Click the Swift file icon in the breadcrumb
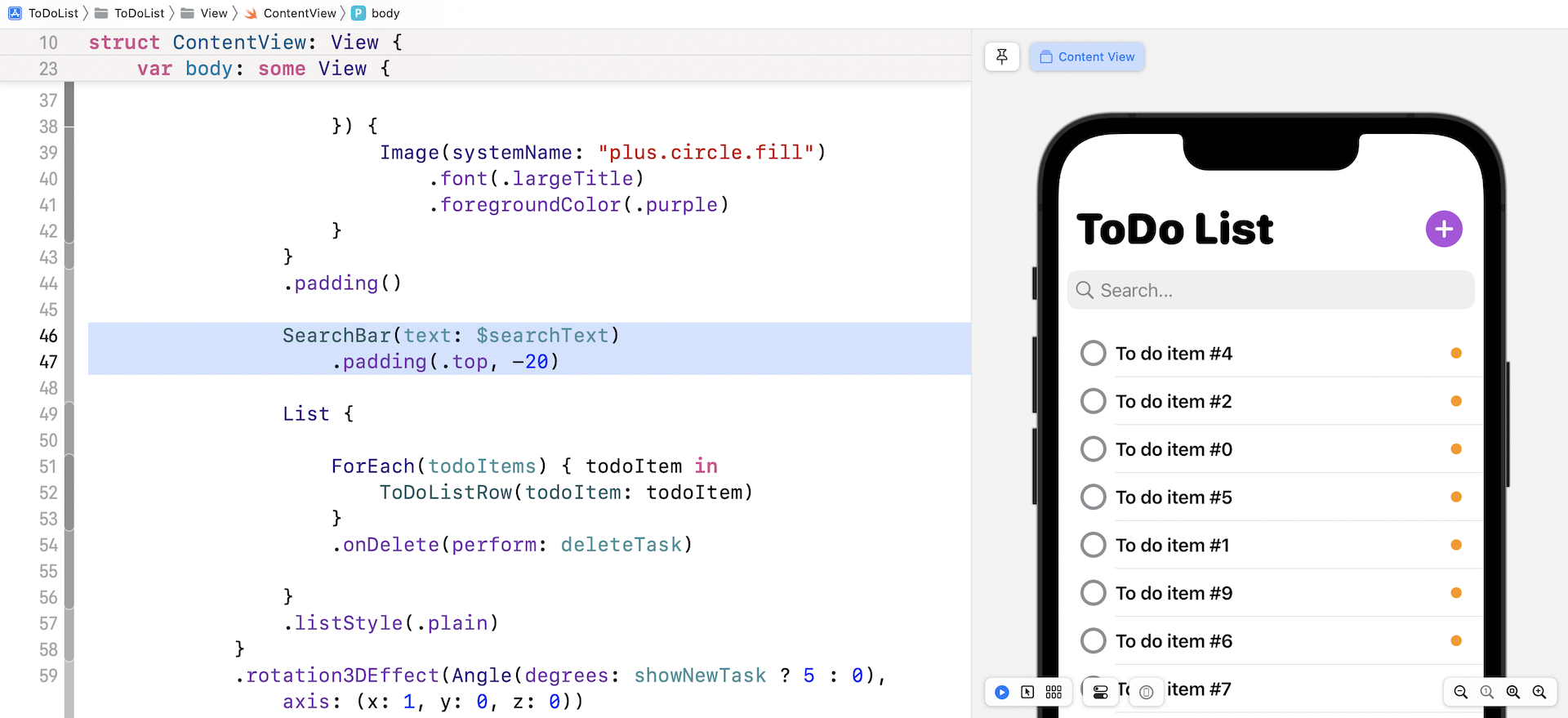This screenshot has width=1568, height=718. [251, 13]
